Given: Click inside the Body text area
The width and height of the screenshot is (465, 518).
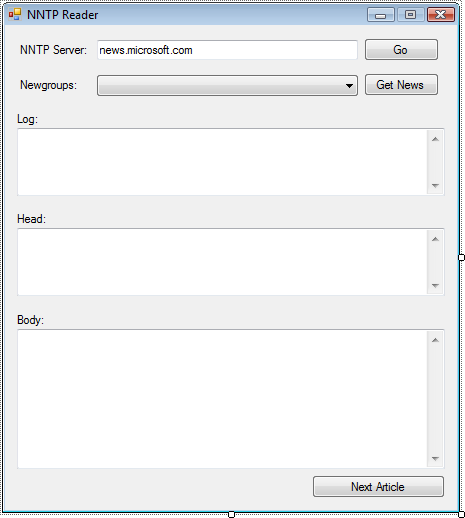Looking at the screenshot, I should coord(222,399).
